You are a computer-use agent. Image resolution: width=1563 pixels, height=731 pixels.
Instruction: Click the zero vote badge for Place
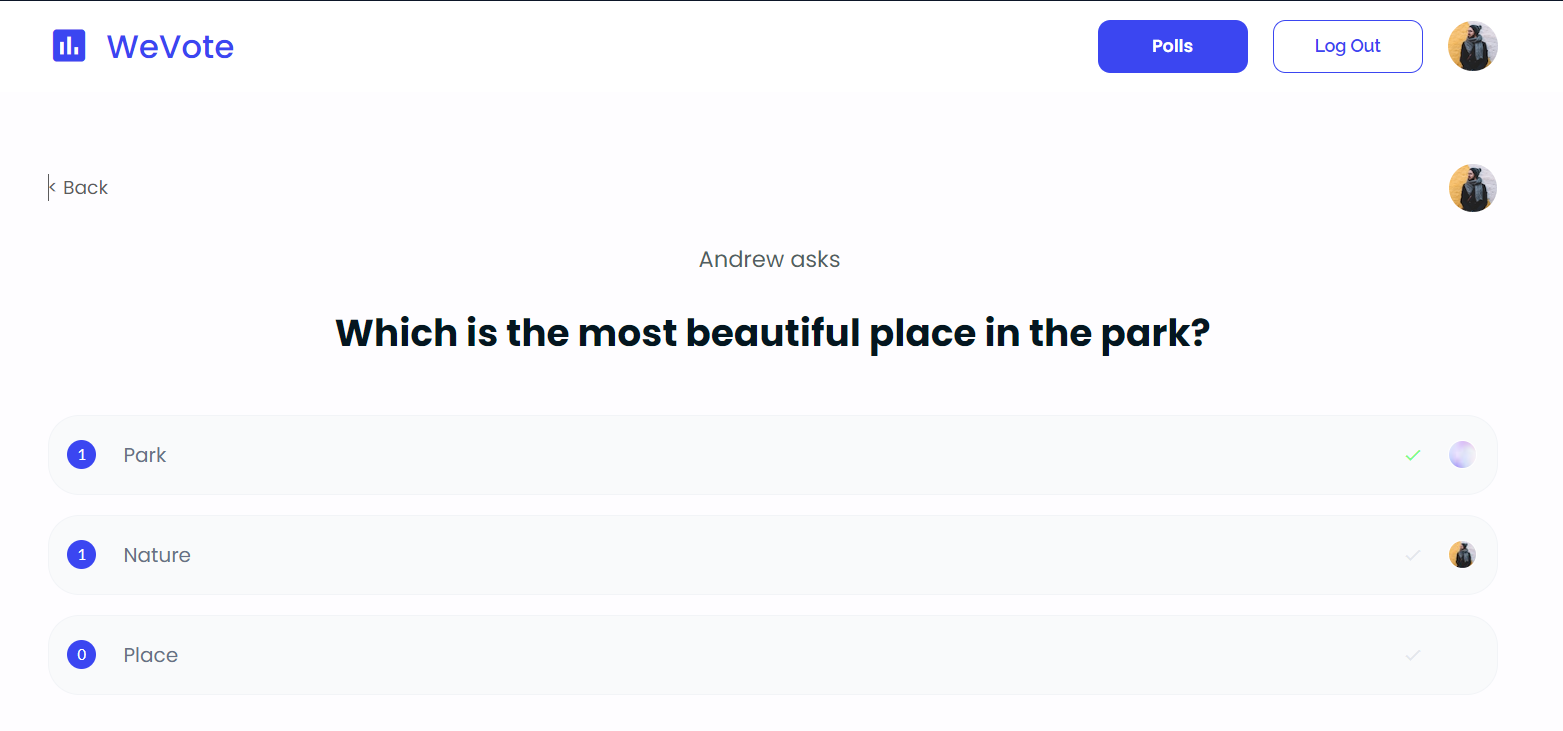81,655
